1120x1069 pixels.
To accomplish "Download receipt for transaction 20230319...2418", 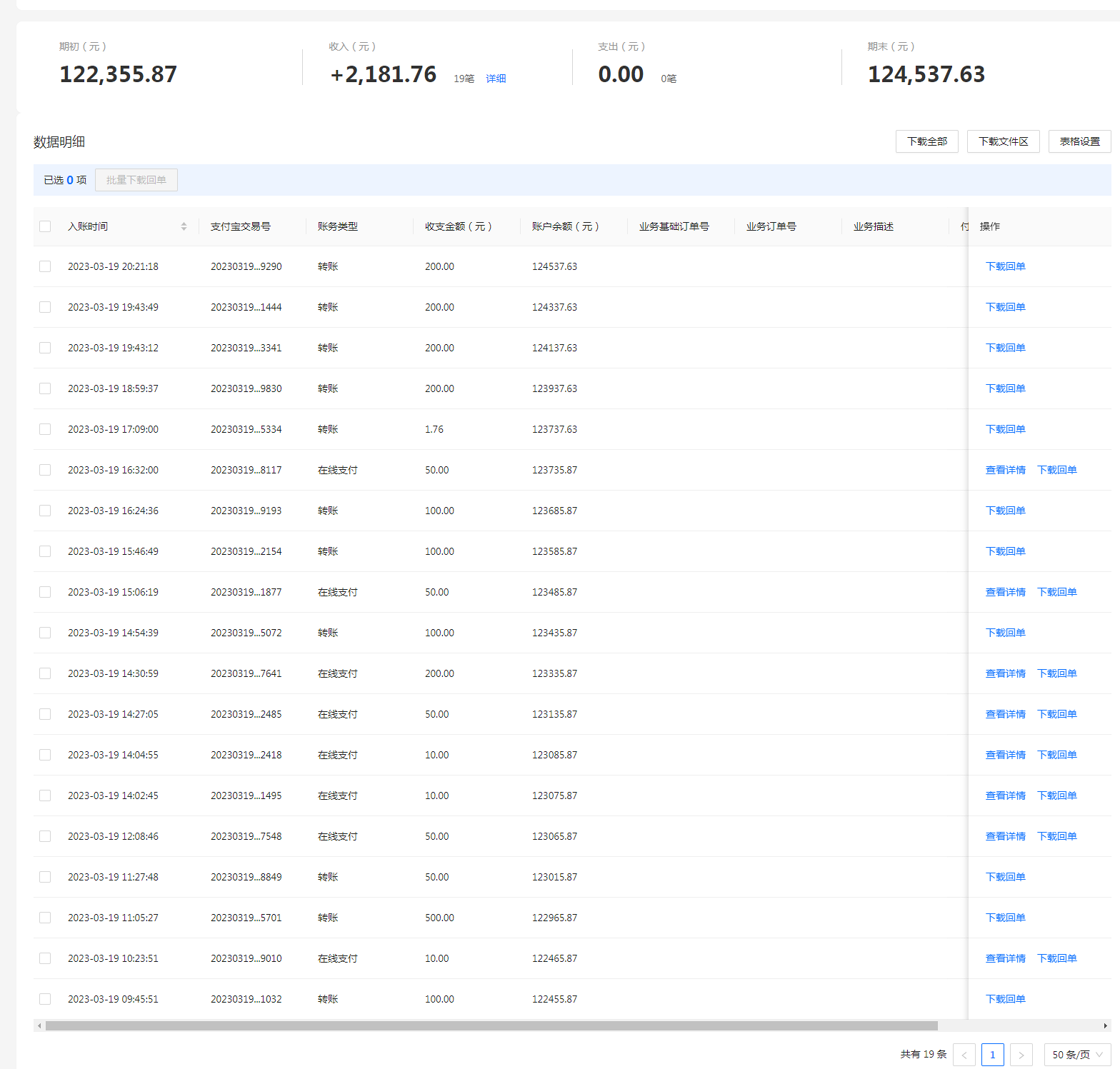I will point(1057,755).
